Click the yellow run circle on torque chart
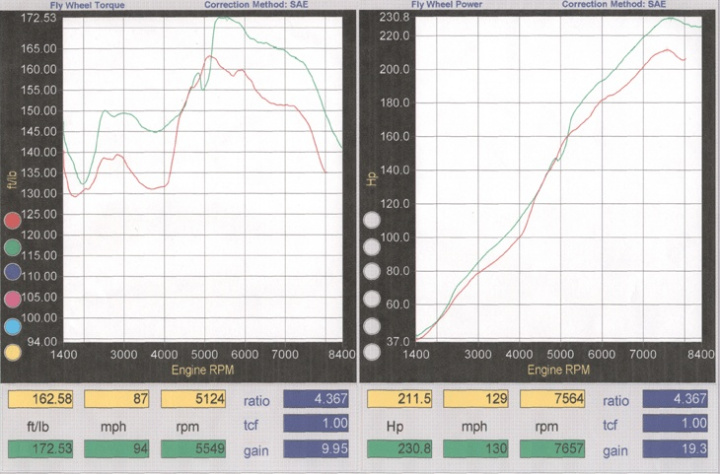 [13, 351]
